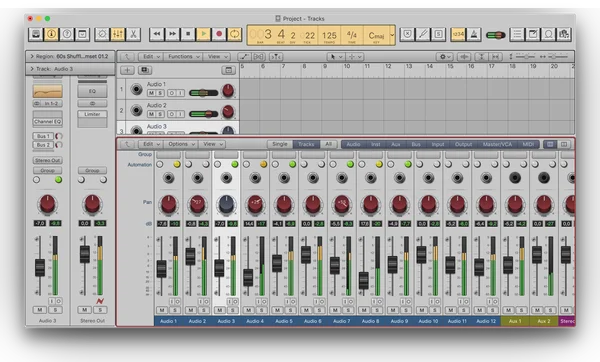Viewport: 600px width, 362px height.
Task: Open the Media Browser button
Action: pyautogui.click(x=564, y=34)
